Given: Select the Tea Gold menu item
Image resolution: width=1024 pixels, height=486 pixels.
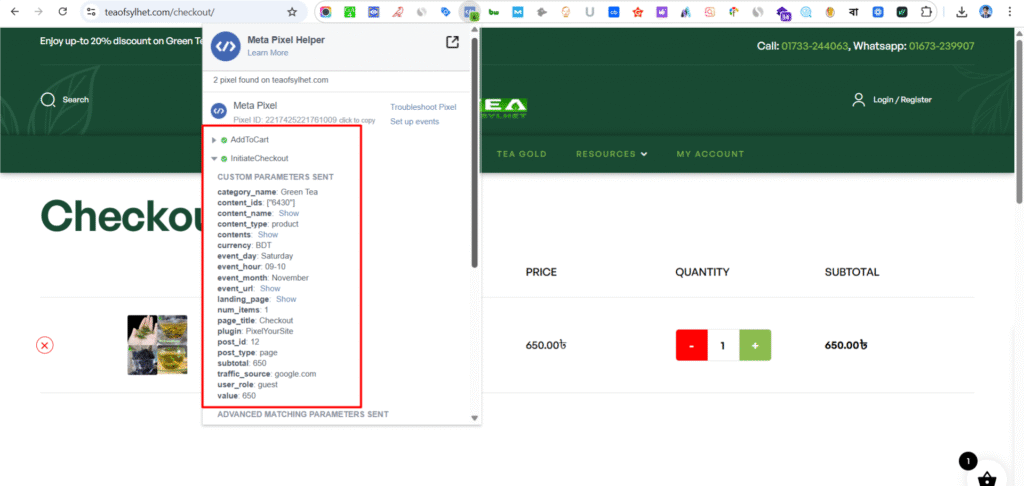Looking at the screenshot, I should point(521,154).
